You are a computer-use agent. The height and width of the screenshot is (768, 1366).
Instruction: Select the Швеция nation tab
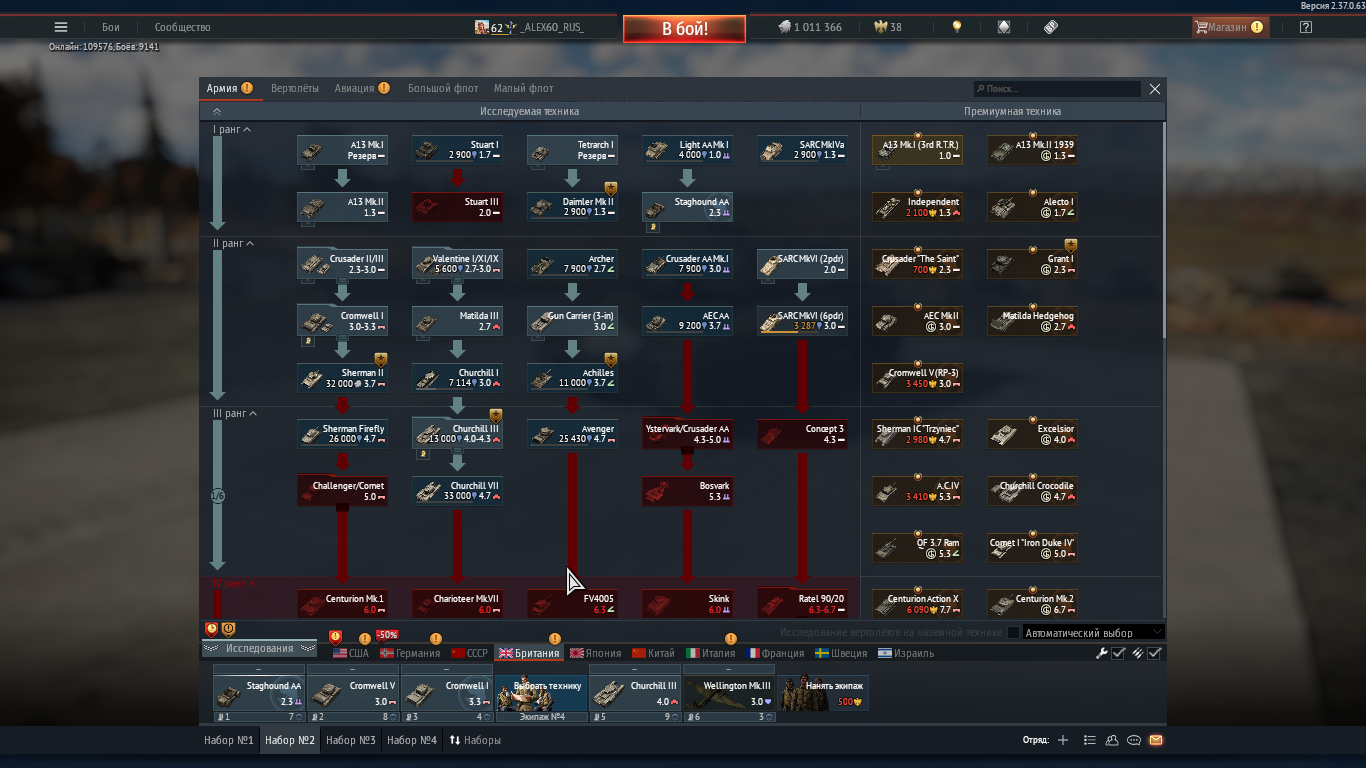840,653
